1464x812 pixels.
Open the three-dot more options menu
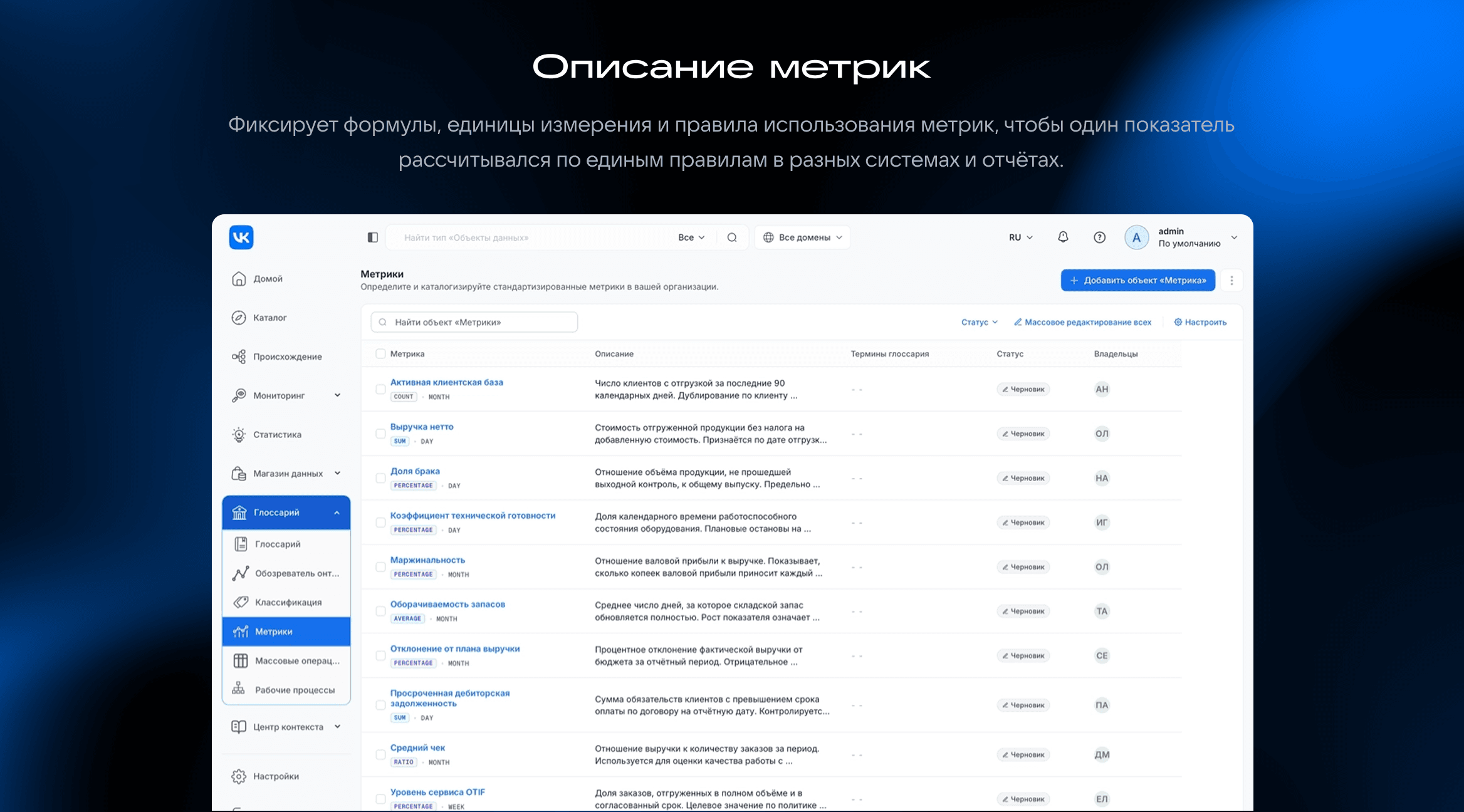(x=1231, y=281)
